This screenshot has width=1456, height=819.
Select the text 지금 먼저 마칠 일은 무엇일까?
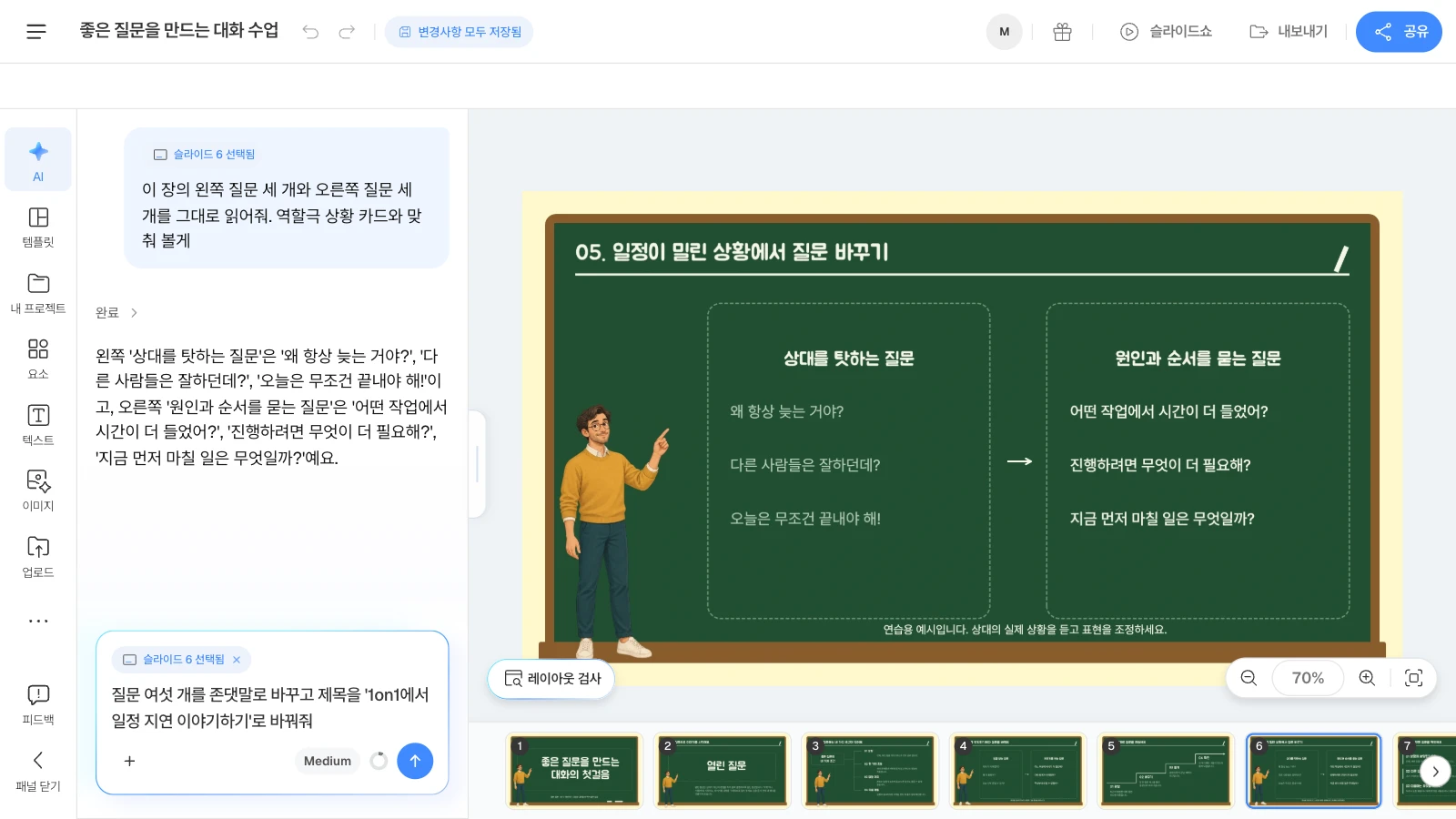pyautogui.click(x=1162, y=519)
